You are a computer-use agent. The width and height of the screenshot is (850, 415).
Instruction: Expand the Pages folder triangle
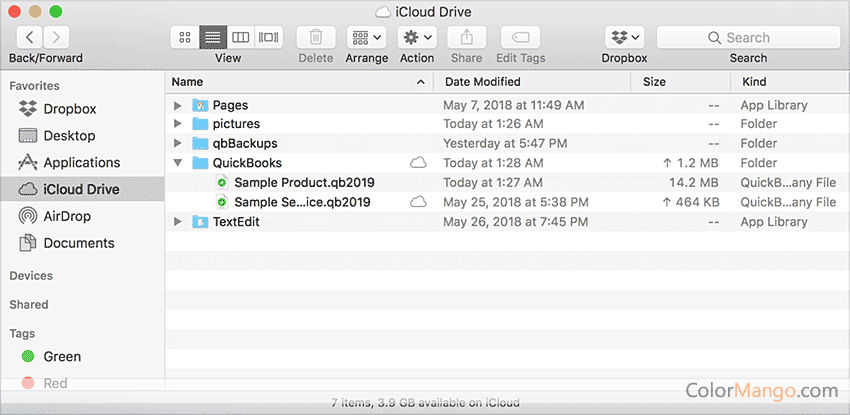pos(177,105)
